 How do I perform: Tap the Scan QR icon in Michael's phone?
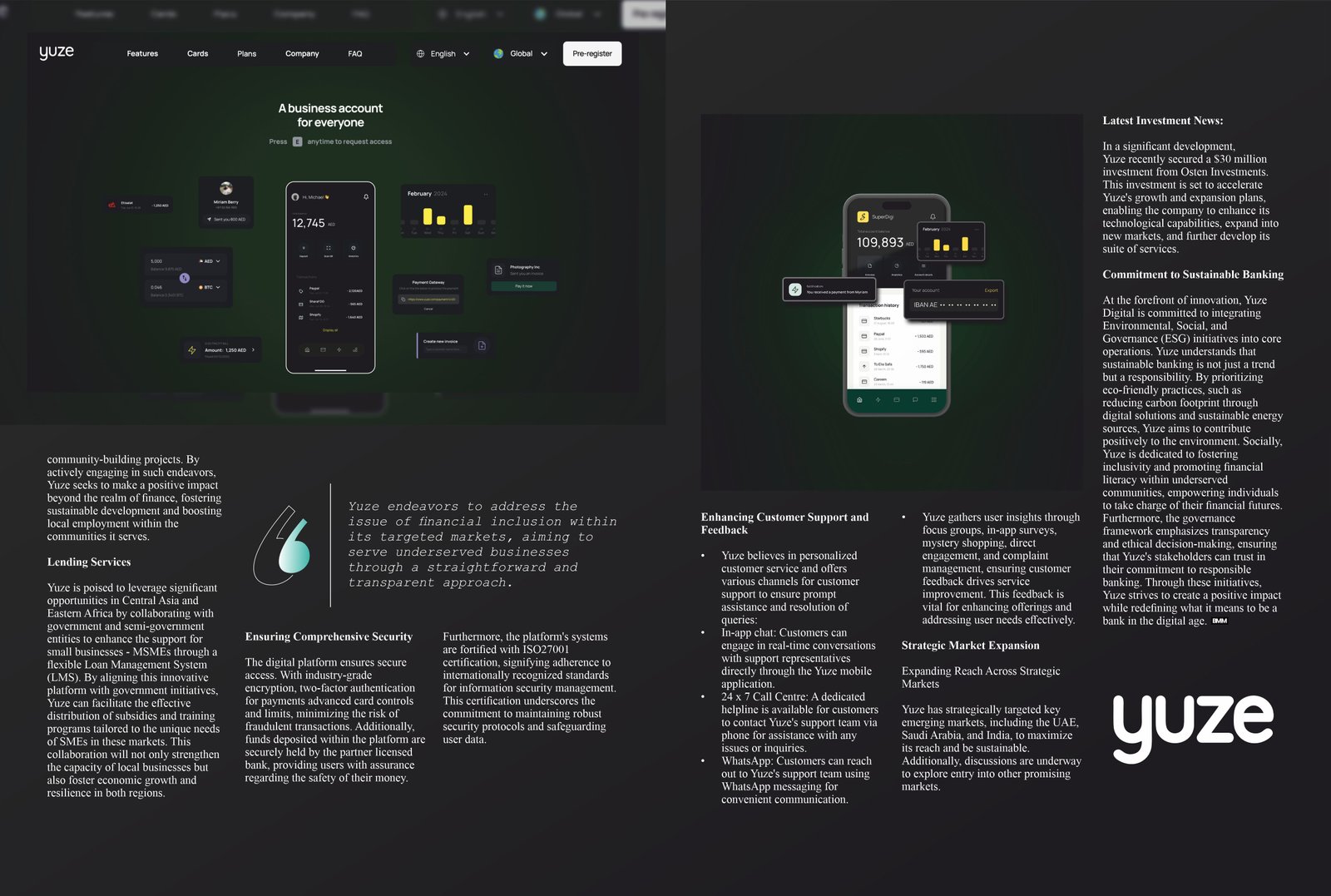pos(329,249)
